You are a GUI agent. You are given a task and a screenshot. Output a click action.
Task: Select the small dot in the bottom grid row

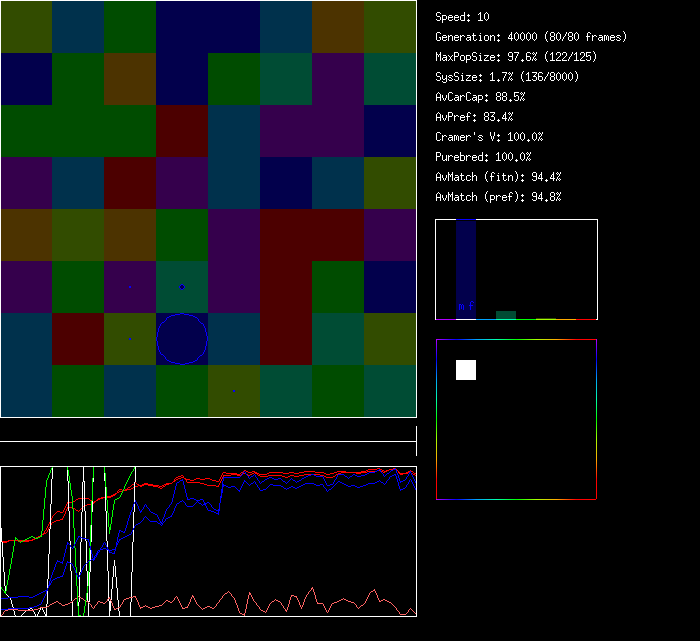234,391
